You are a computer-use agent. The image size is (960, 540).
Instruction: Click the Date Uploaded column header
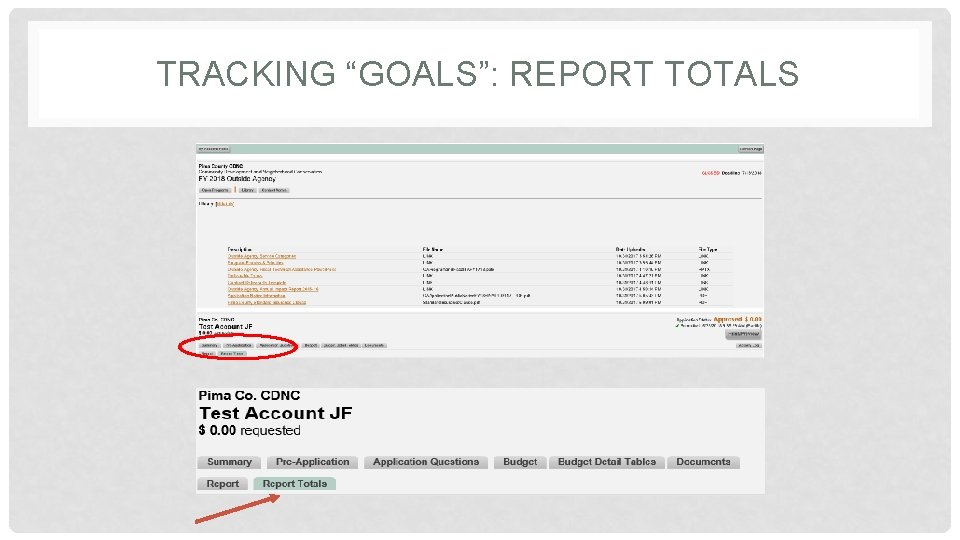pos(630,249)
